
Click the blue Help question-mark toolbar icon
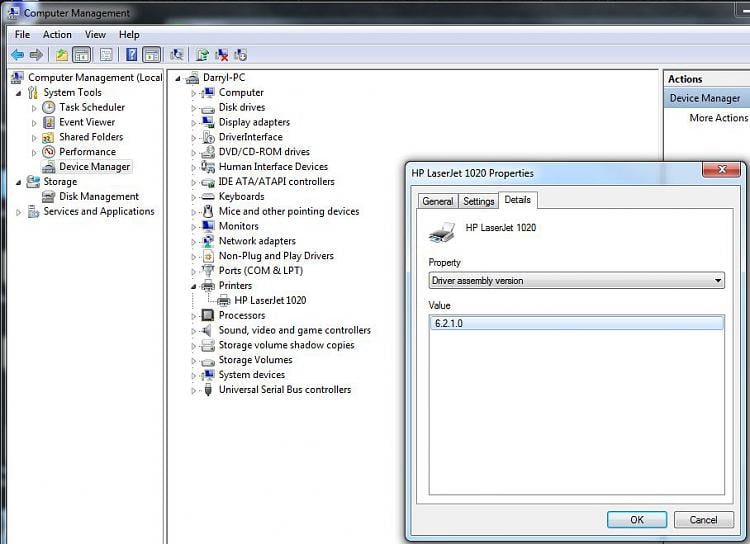(x=132, y=55)
